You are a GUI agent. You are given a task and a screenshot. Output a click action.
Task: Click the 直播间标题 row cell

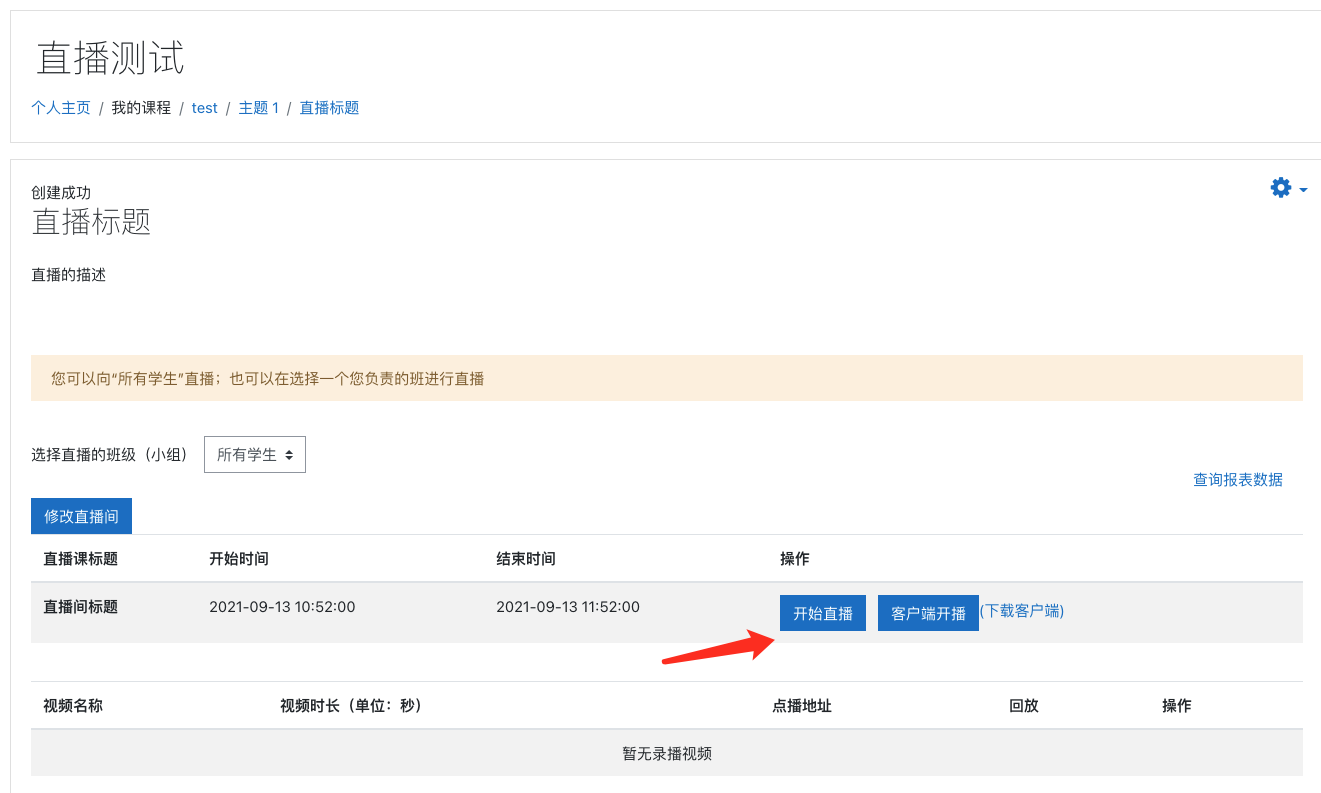click(x=81, y=606)
